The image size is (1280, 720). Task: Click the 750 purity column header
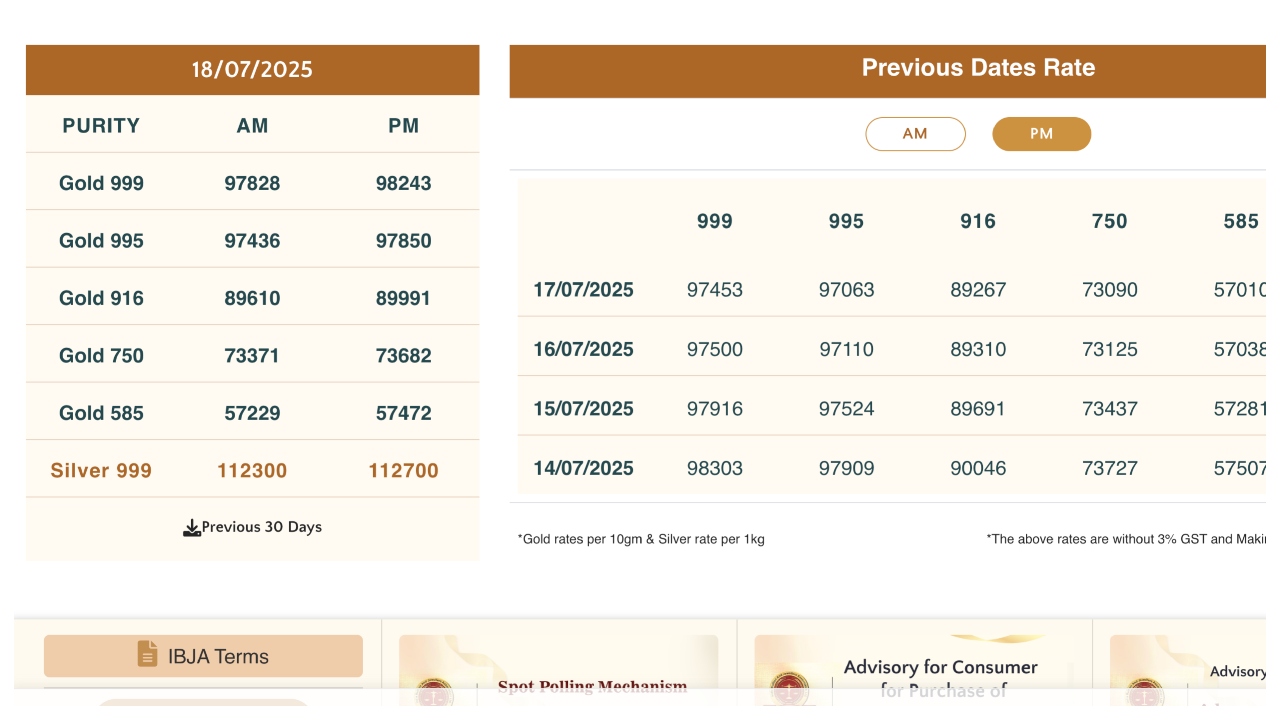(1109, 222)
